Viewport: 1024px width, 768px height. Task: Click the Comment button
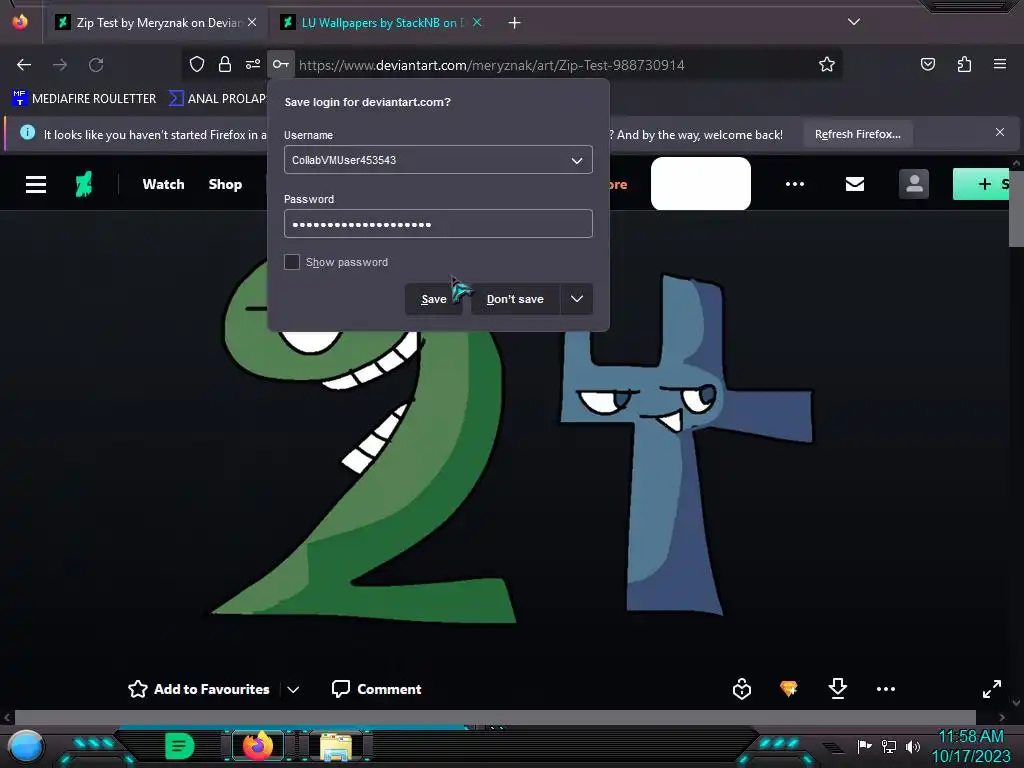[x=377, y=689]
